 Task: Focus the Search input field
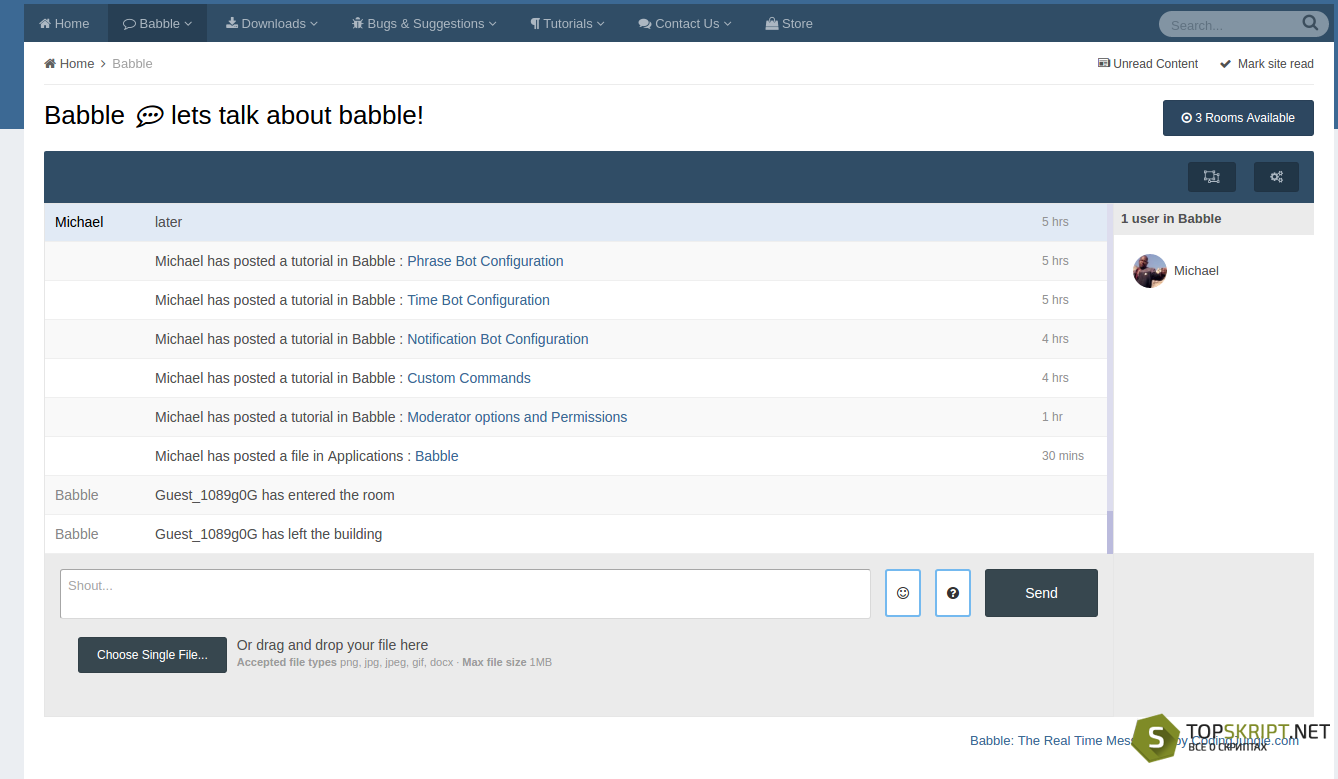[1232, 24]
